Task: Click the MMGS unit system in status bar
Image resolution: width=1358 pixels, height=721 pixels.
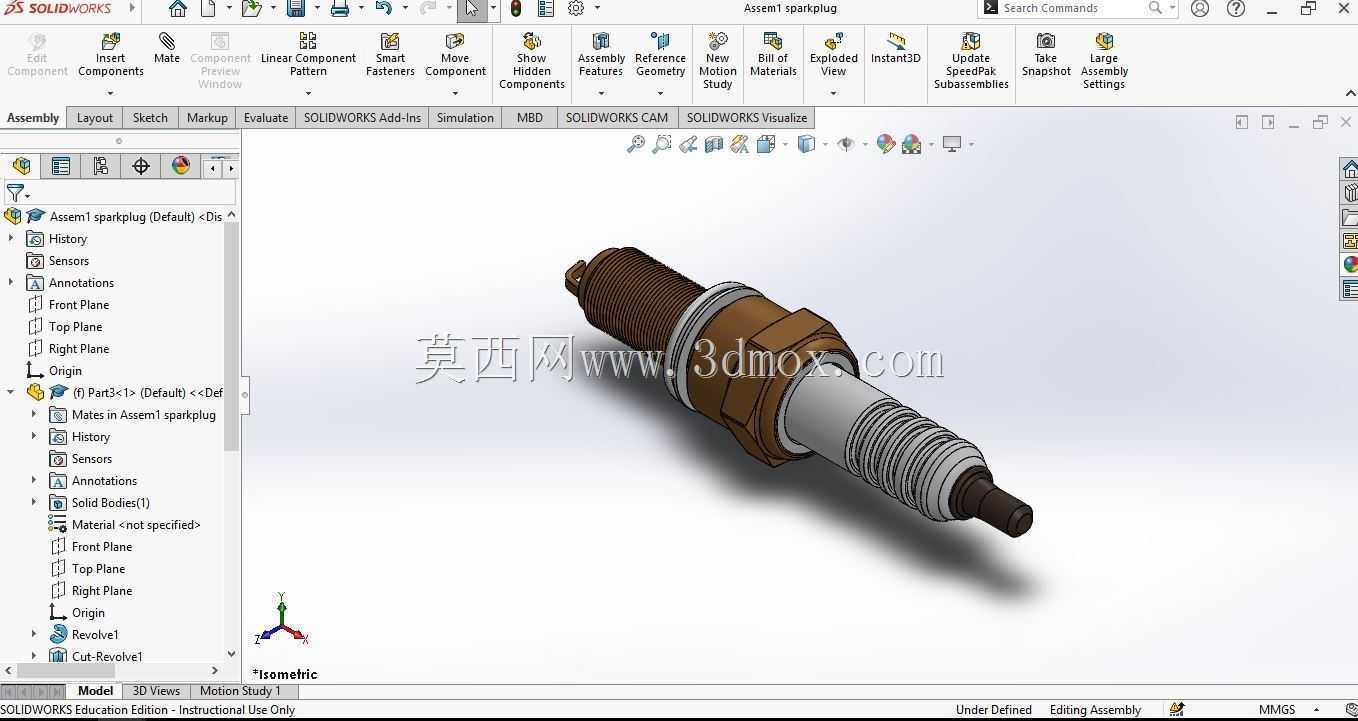Action: (1277, 710)
